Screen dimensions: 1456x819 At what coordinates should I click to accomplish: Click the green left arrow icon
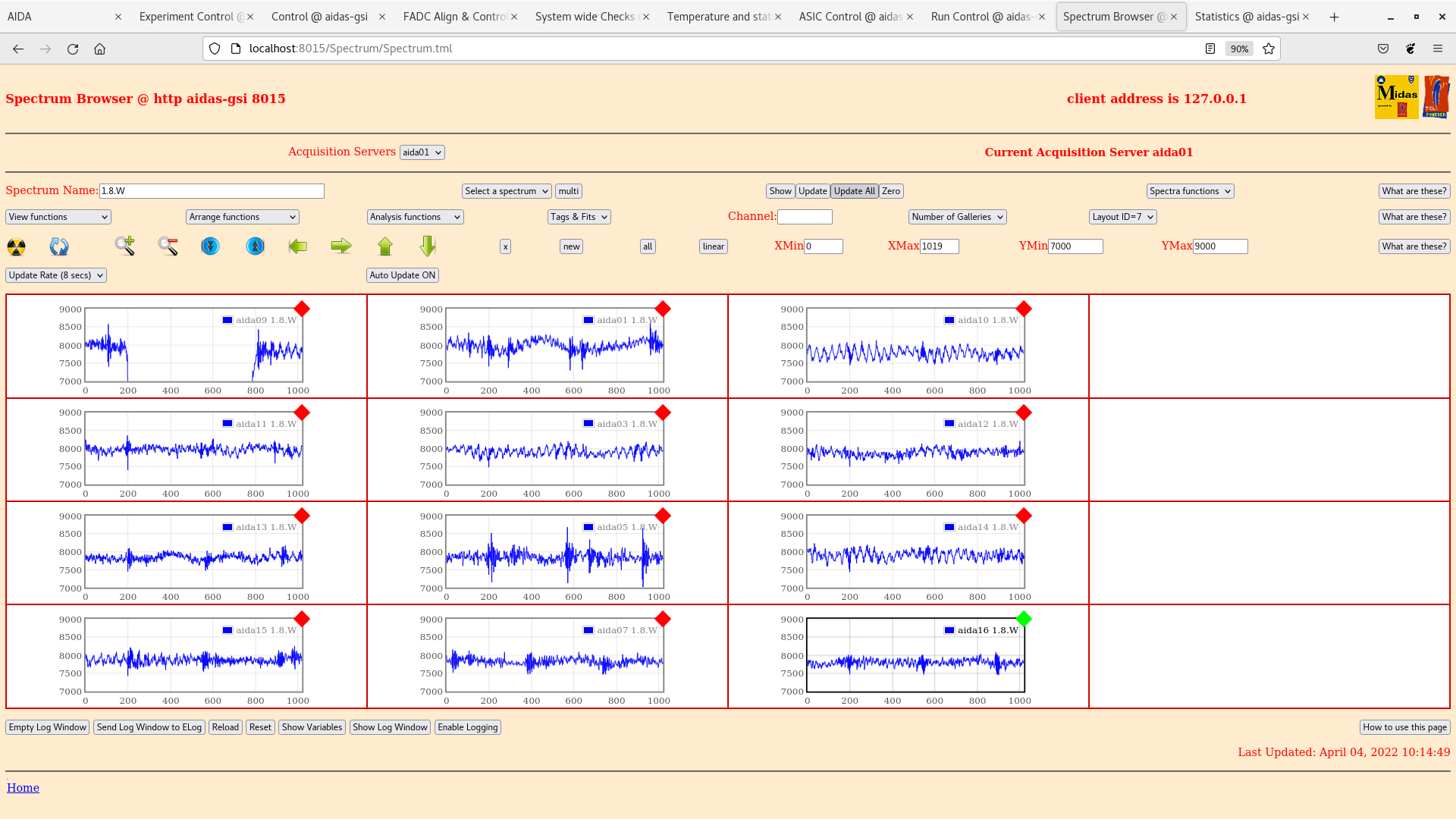(x=298, y=246)
